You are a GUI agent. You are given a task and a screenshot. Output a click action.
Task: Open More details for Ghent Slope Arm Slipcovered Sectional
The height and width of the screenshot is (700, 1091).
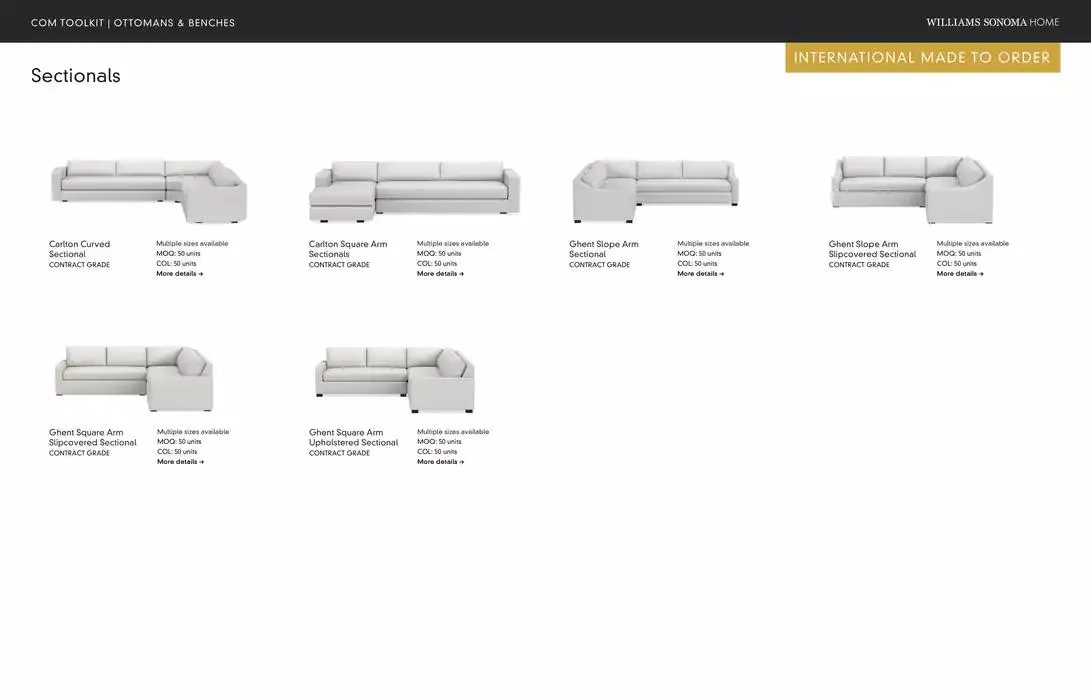(960, 274)
